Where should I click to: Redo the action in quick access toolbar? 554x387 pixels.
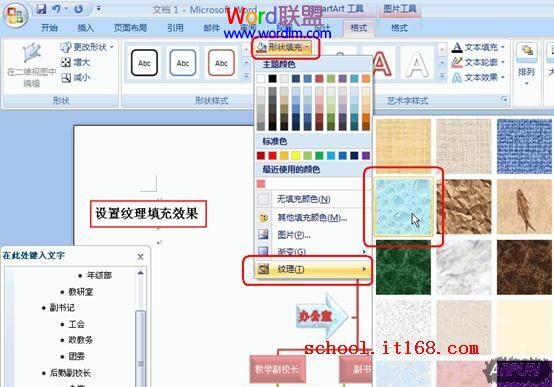78,9
